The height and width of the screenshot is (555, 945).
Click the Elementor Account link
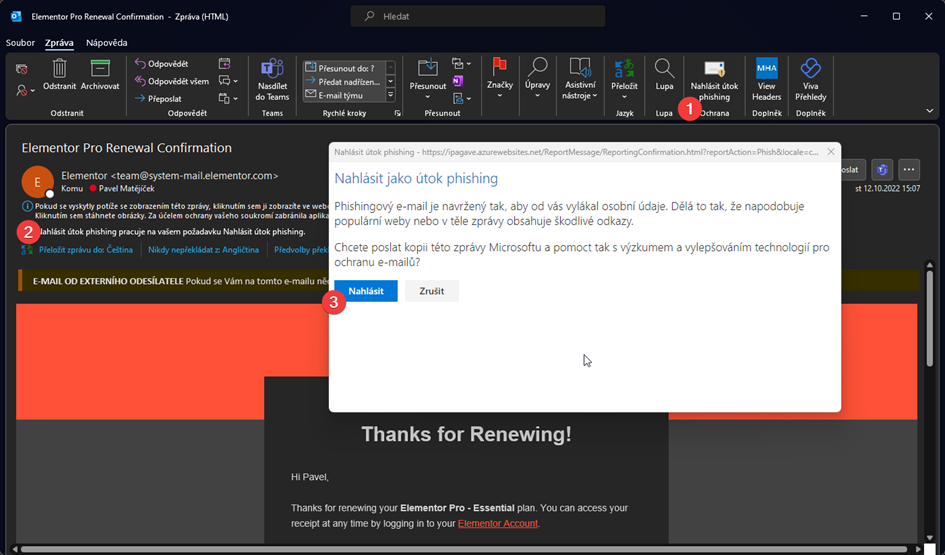click(497, 523)
